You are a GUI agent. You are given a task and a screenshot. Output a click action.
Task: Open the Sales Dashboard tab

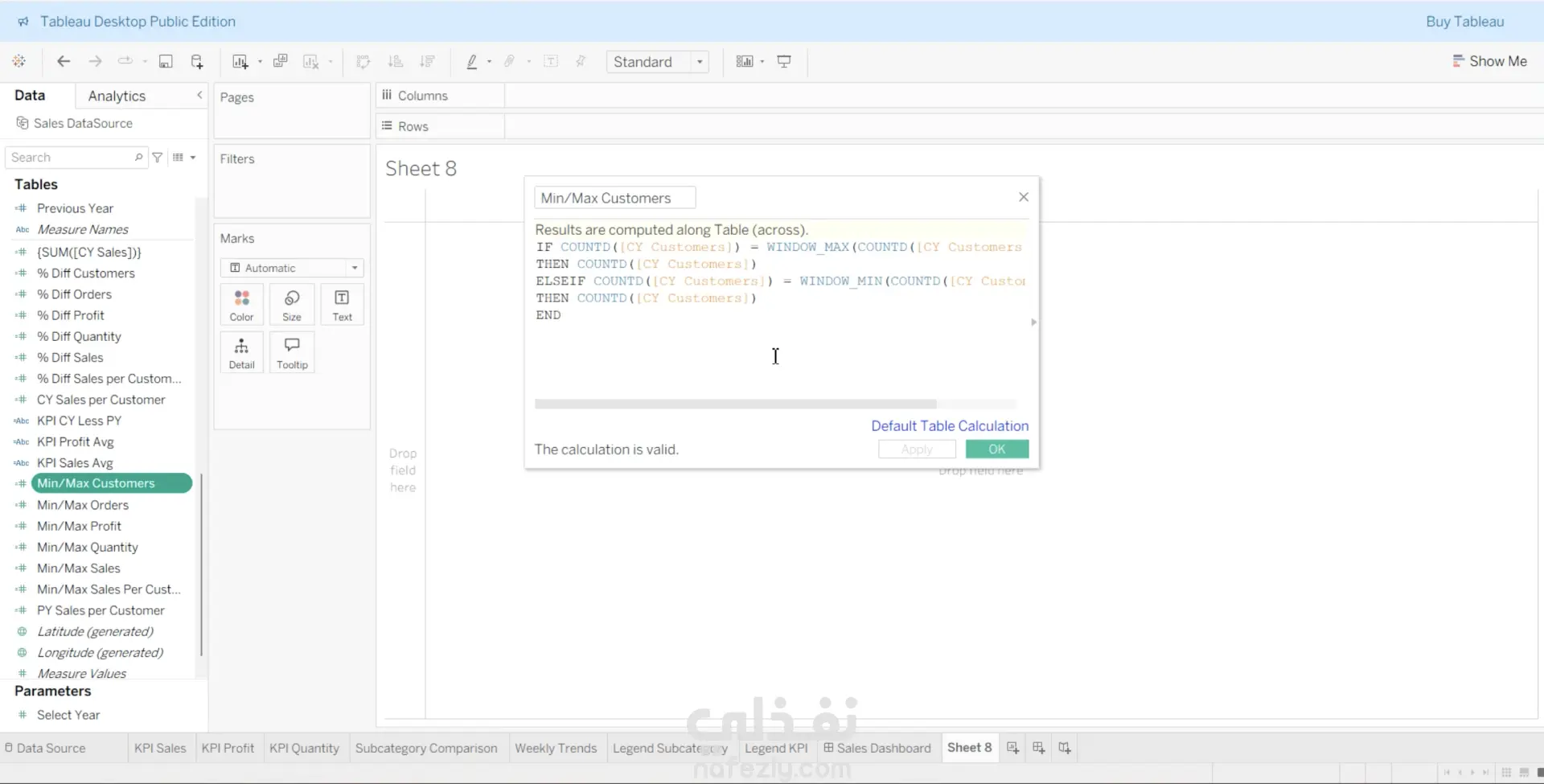tap(877, 748)
